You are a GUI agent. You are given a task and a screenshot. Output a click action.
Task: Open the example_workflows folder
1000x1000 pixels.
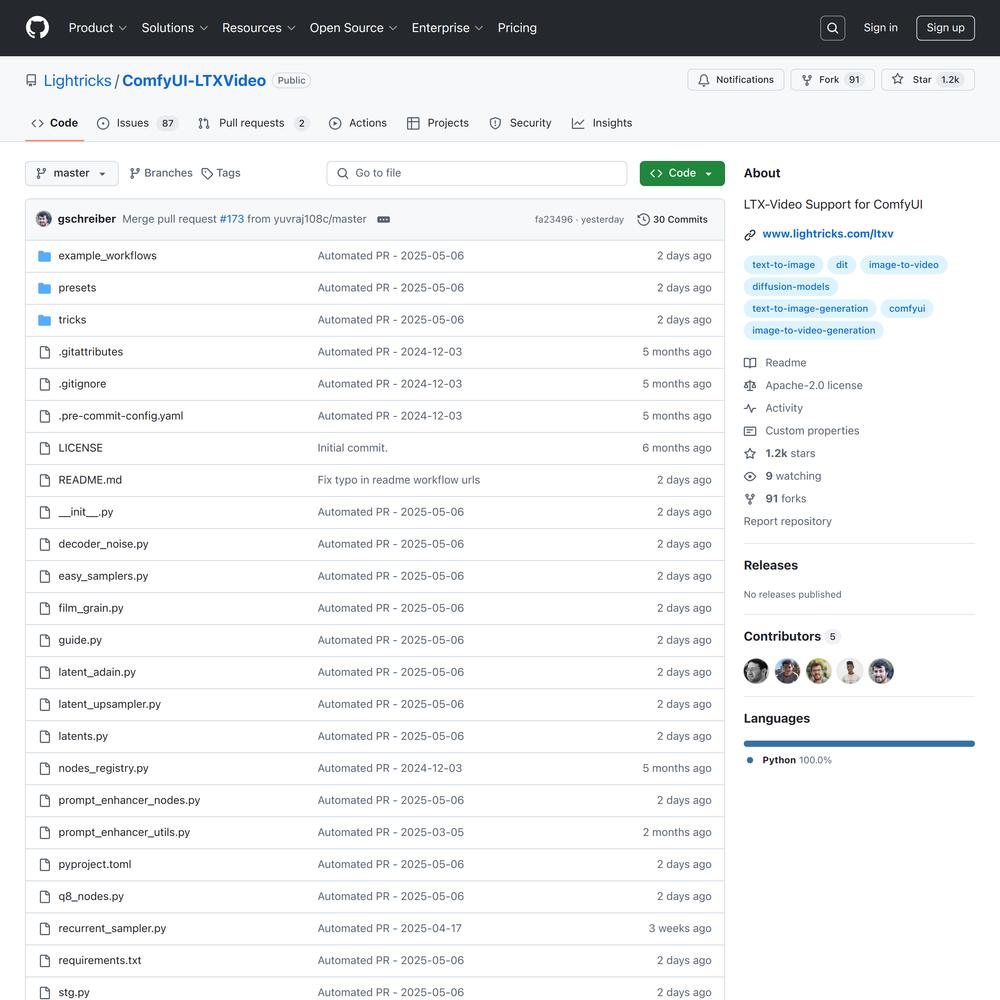click(107, 256)
